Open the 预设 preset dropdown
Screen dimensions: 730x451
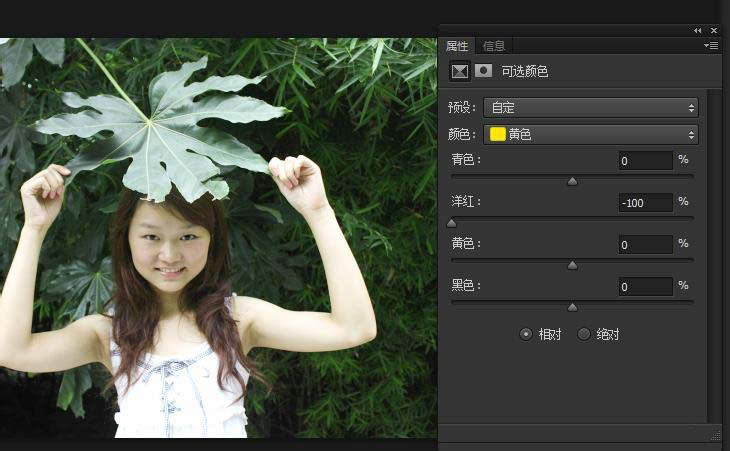click(591, 108)
